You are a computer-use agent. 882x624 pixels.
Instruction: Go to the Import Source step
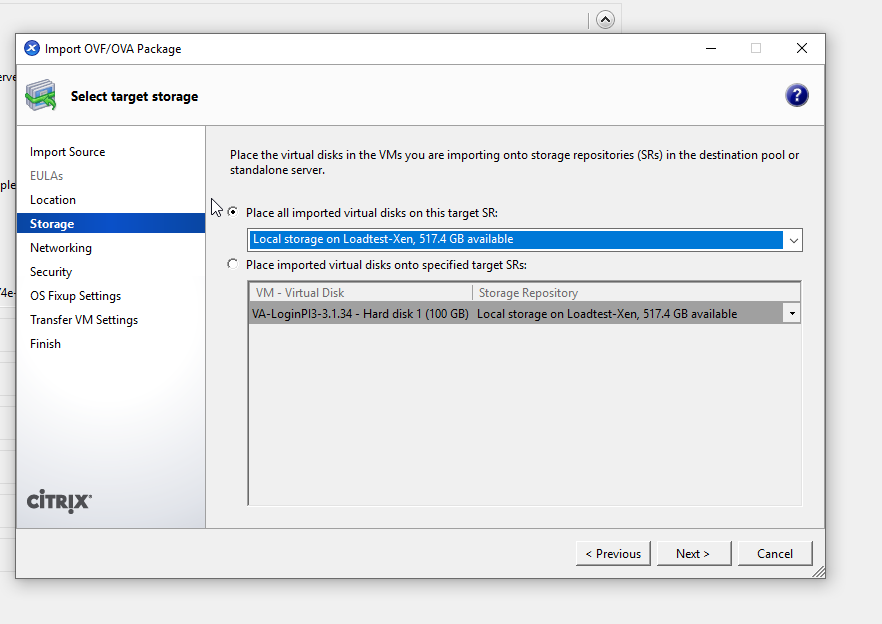(x=68, y=152)
